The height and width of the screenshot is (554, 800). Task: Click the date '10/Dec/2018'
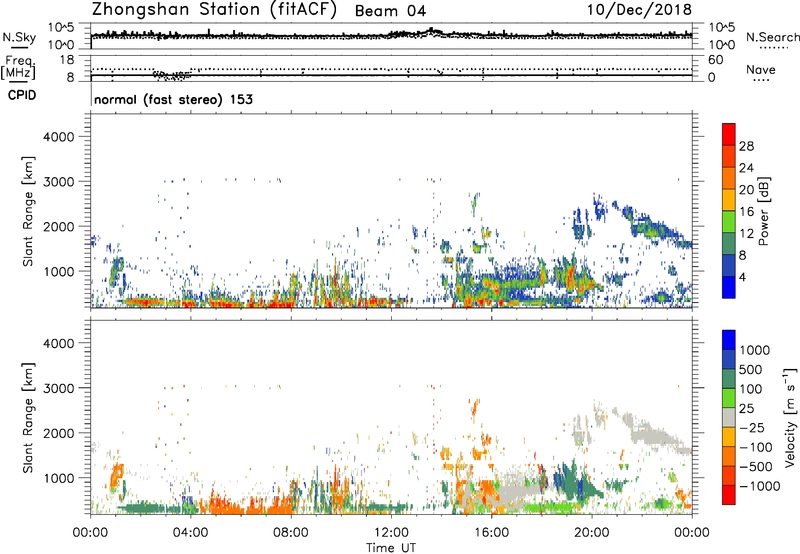click(x=639, y=10)
